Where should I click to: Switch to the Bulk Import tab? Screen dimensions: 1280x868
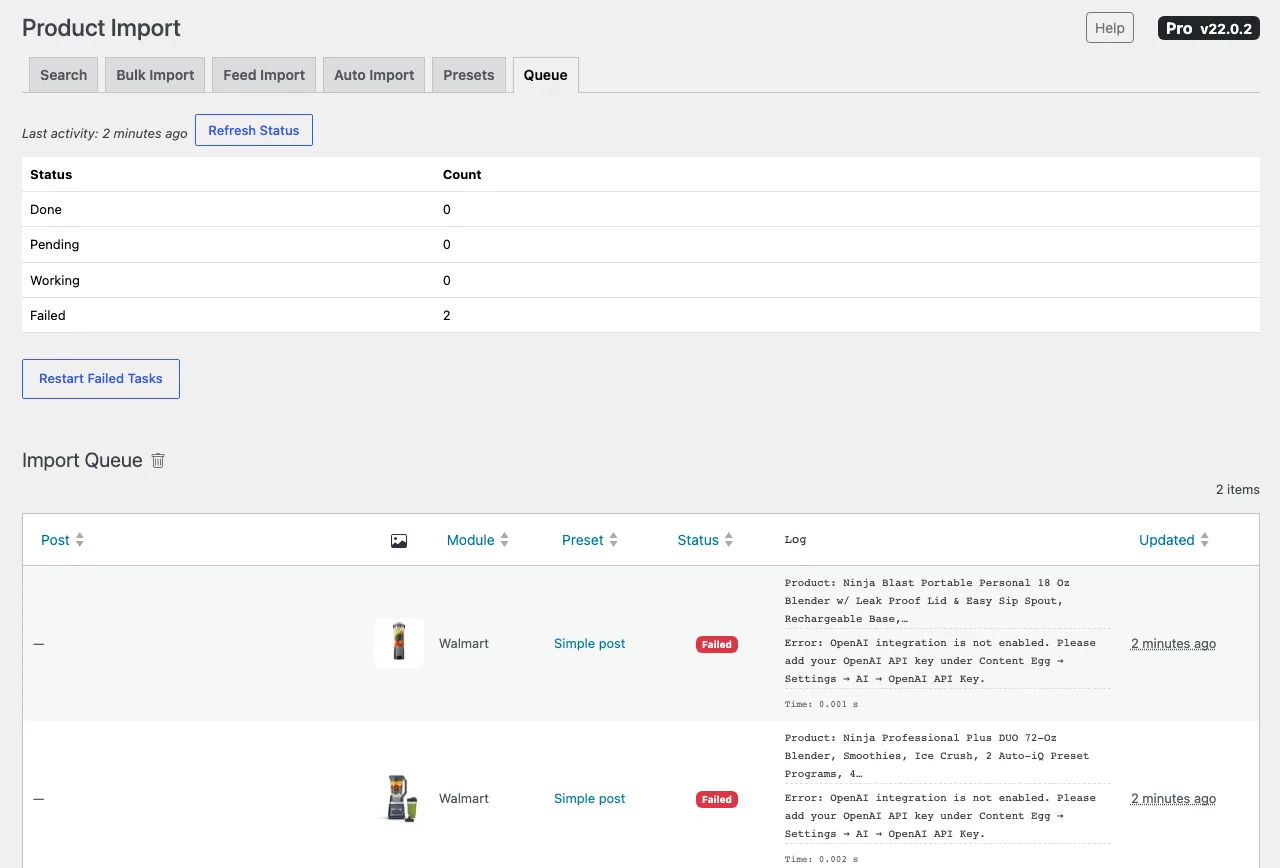click(x=155, y=75)
